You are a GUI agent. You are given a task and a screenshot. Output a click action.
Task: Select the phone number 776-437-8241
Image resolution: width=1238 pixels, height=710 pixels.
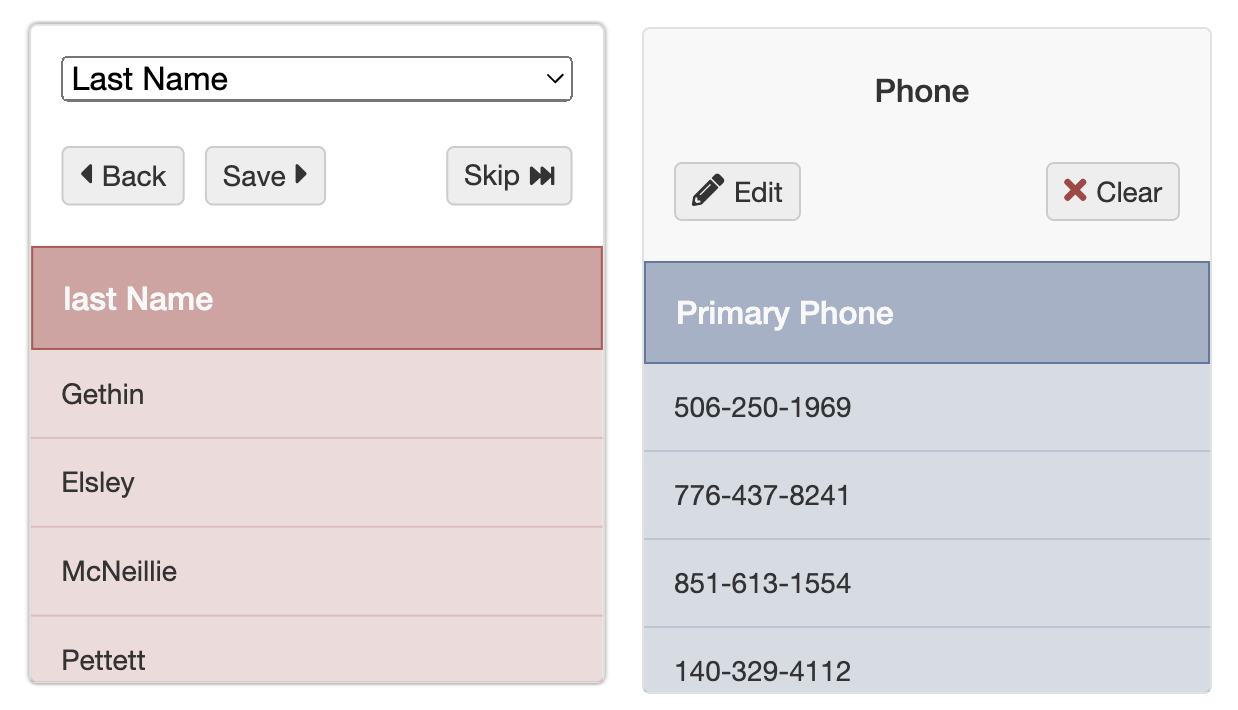point(762,495)
